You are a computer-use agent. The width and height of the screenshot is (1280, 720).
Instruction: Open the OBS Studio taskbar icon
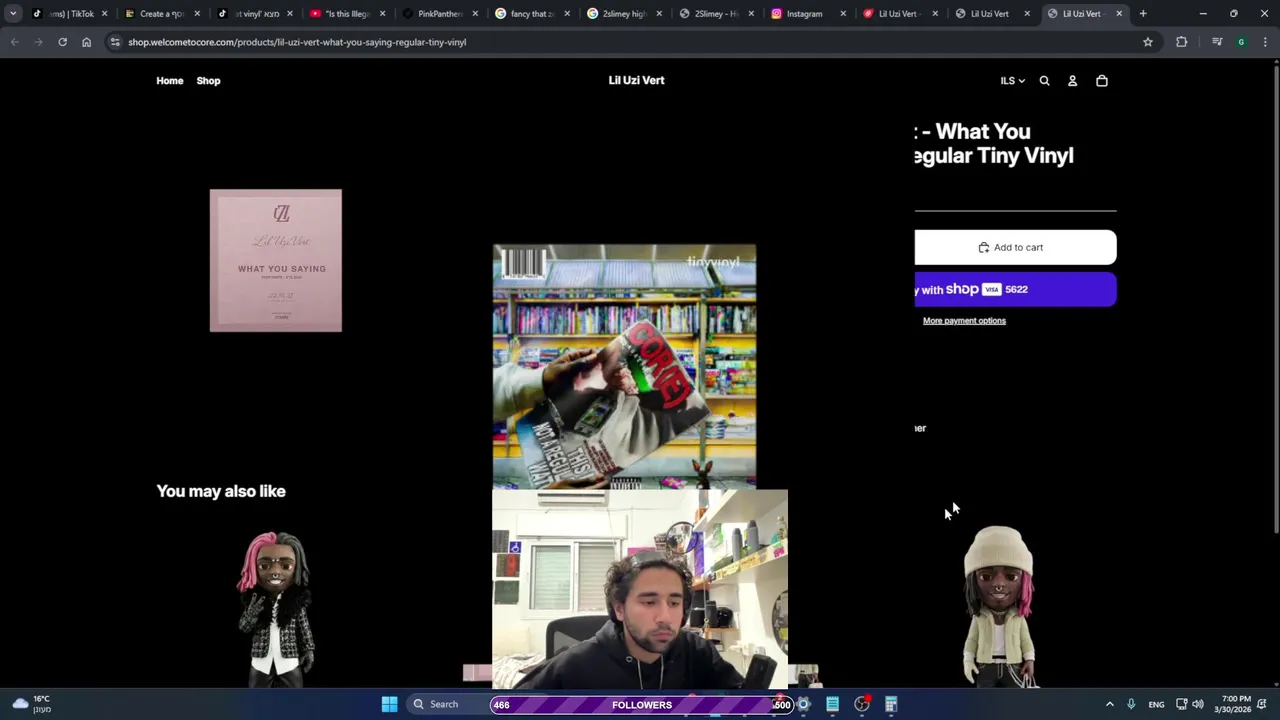[x=862, y=704]
